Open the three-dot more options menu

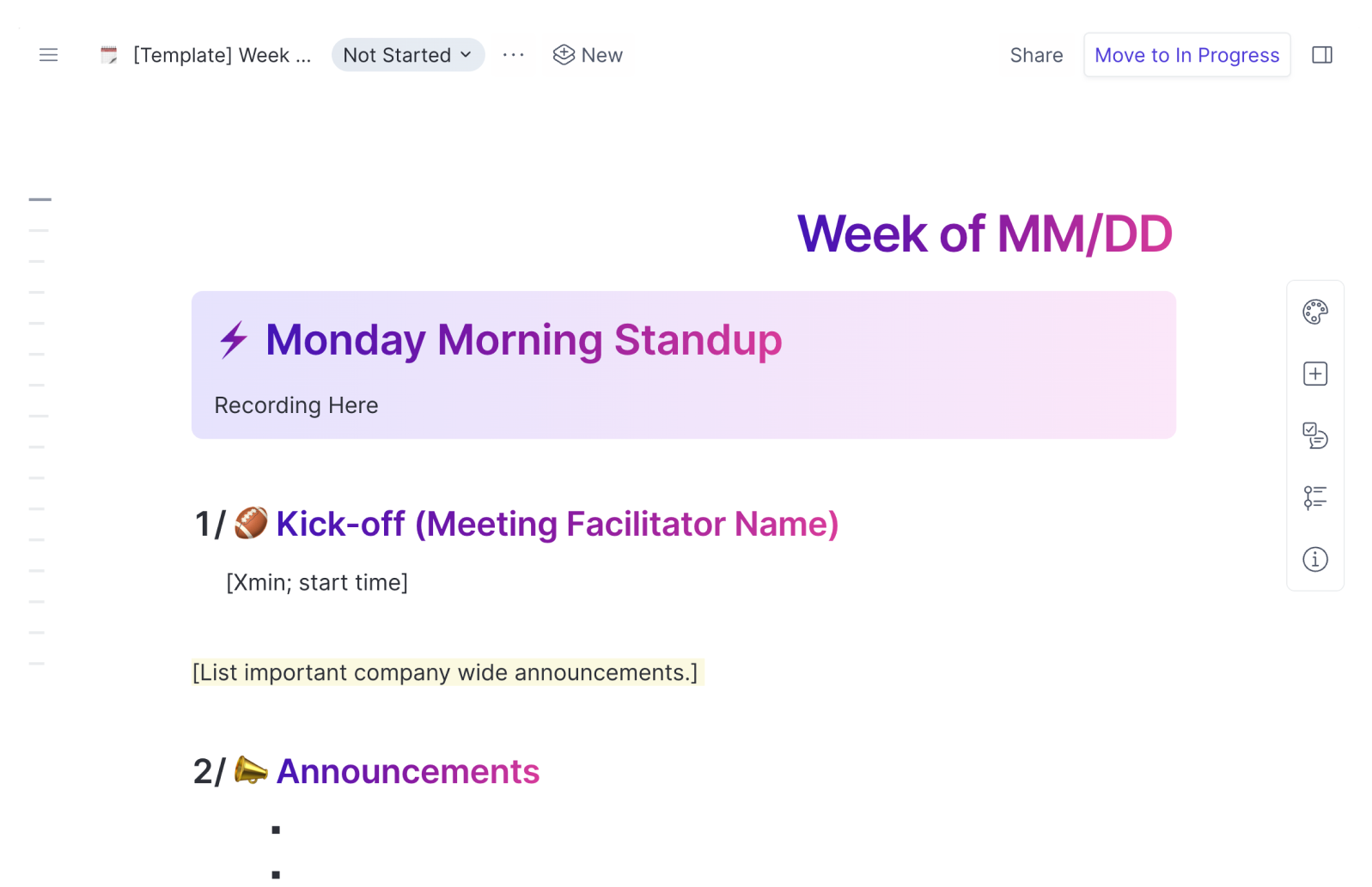click(514, 55)
